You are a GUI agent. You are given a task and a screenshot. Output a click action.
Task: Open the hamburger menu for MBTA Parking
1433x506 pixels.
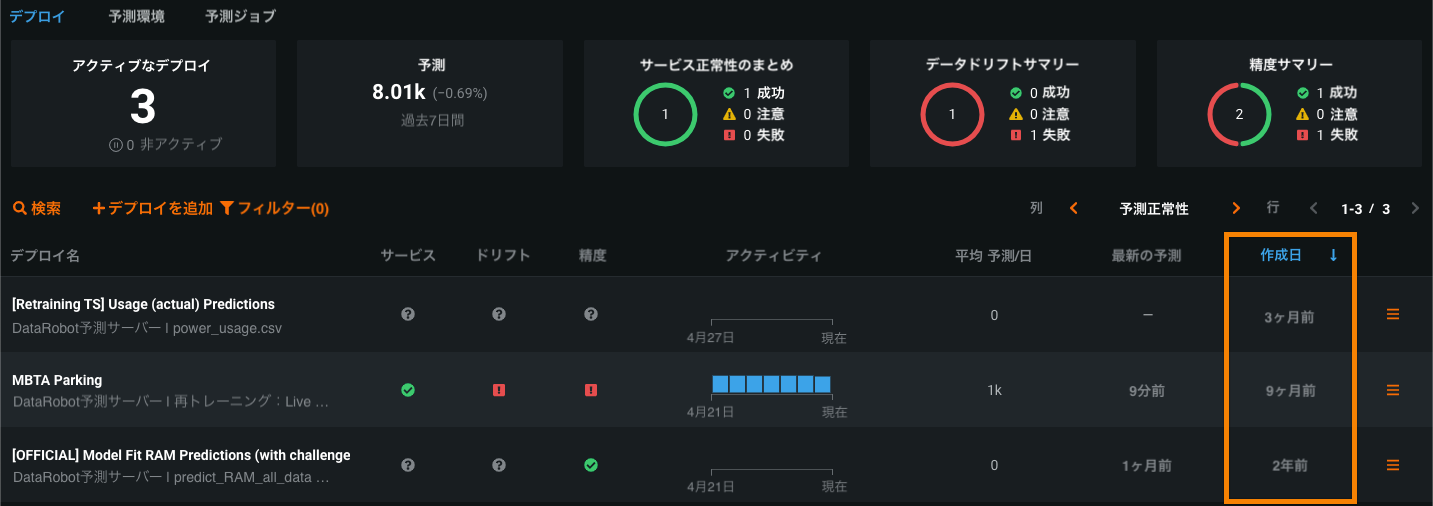pos(1392,390)
